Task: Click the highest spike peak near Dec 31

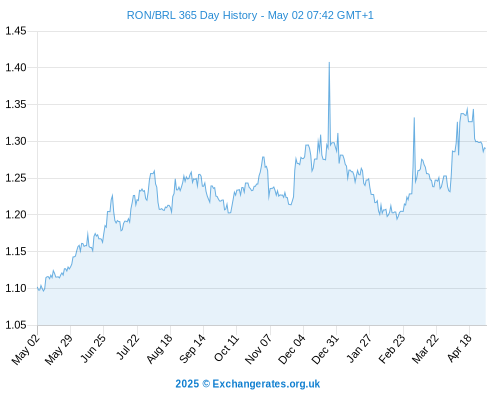Action: (329, 63)
